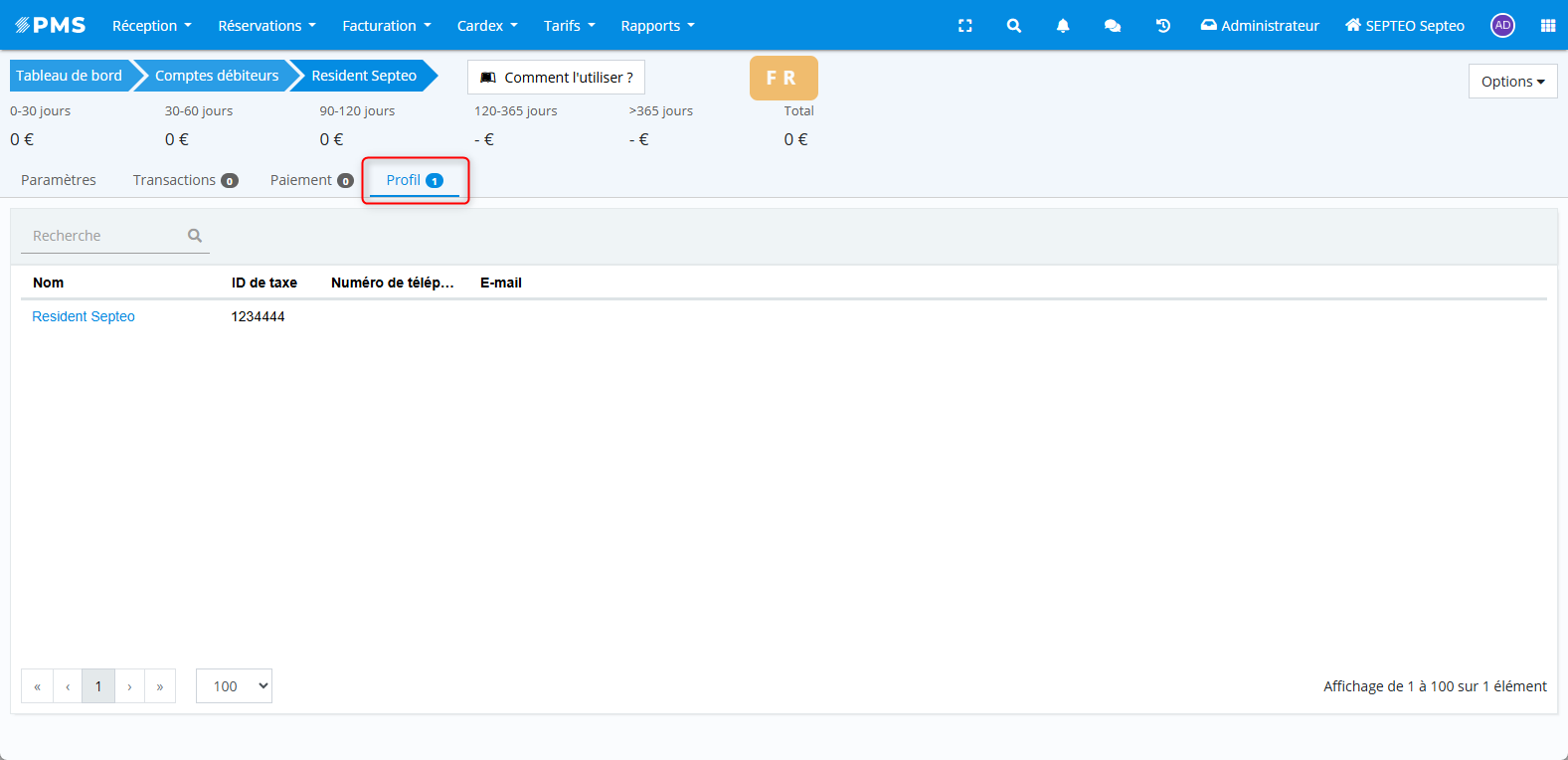Open the apps grid icon

pos(1547,26)
